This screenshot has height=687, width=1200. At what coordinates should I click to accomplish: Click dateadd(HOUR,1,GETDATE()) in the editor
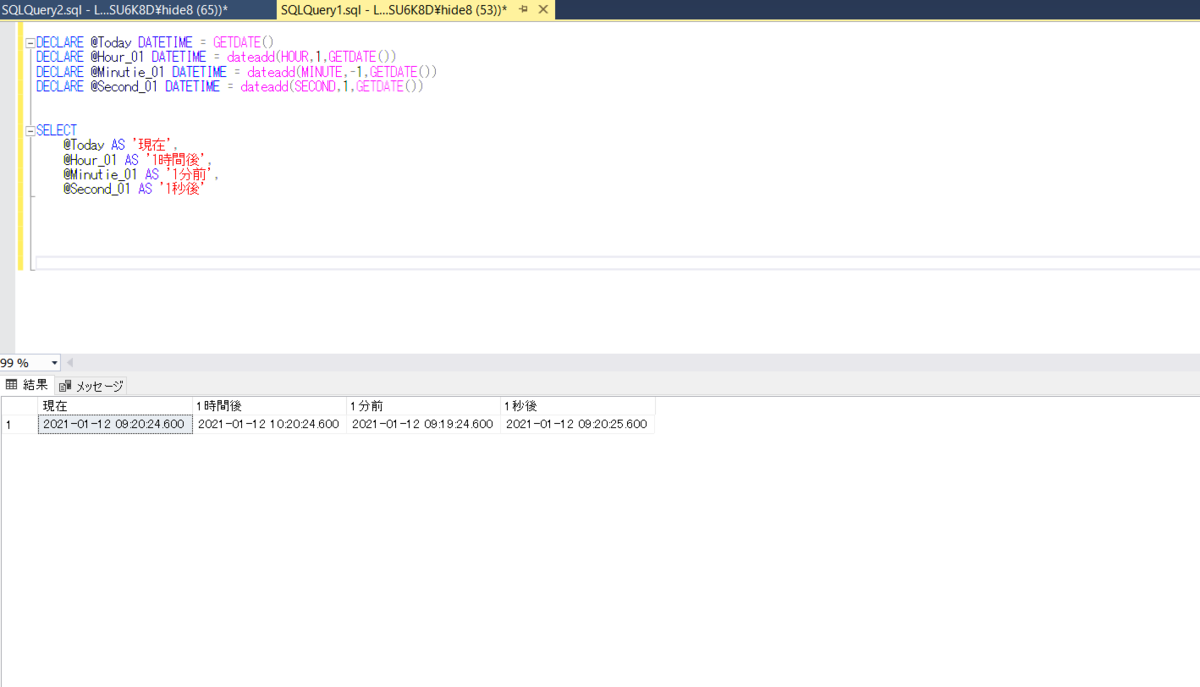click(x=312, y=58)
